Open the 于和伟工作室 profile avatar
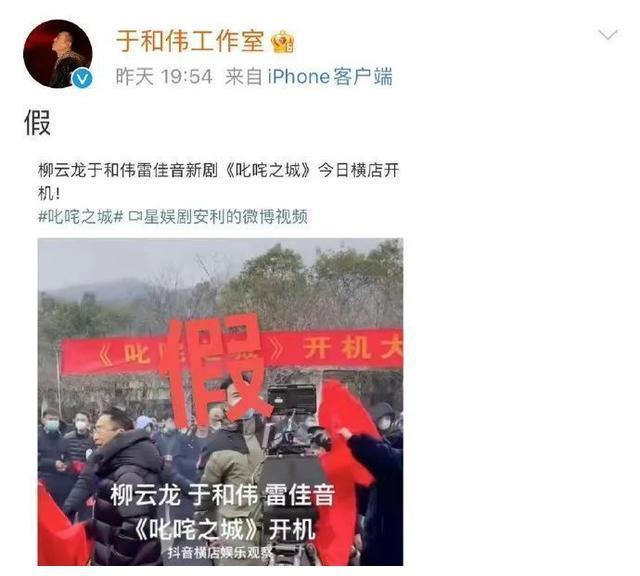Image resolution: width=640 pixels, height=576 pixels. click(58, 53)
